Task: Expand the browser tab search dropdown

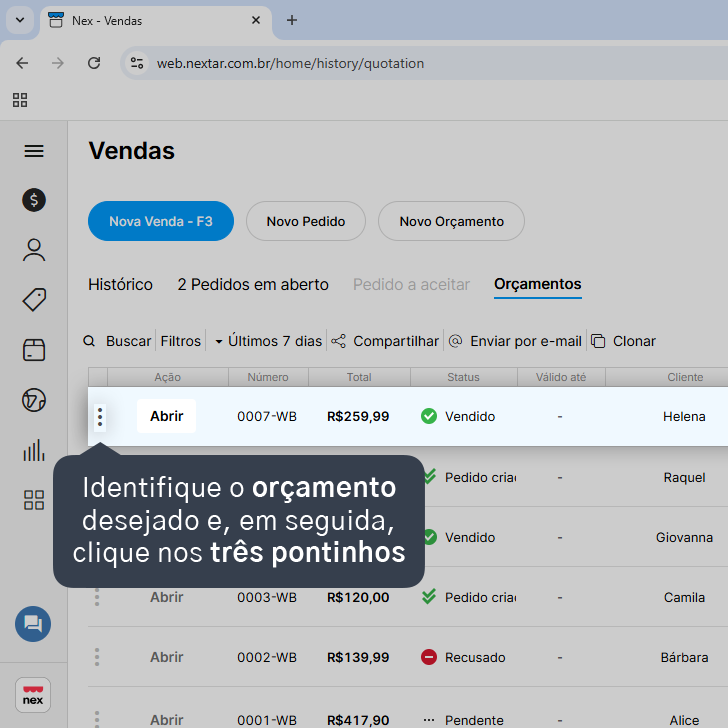Action: (20, 20)
